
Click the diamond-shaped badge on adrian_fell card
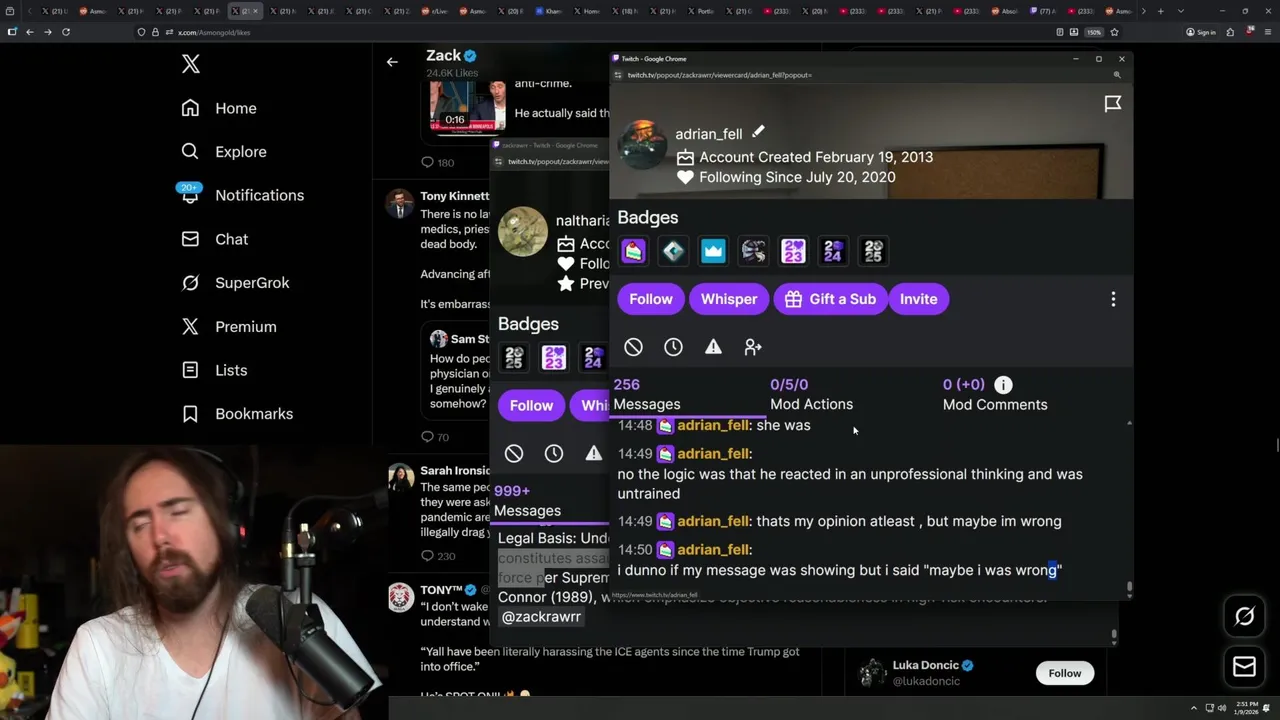tap(673, 251)
